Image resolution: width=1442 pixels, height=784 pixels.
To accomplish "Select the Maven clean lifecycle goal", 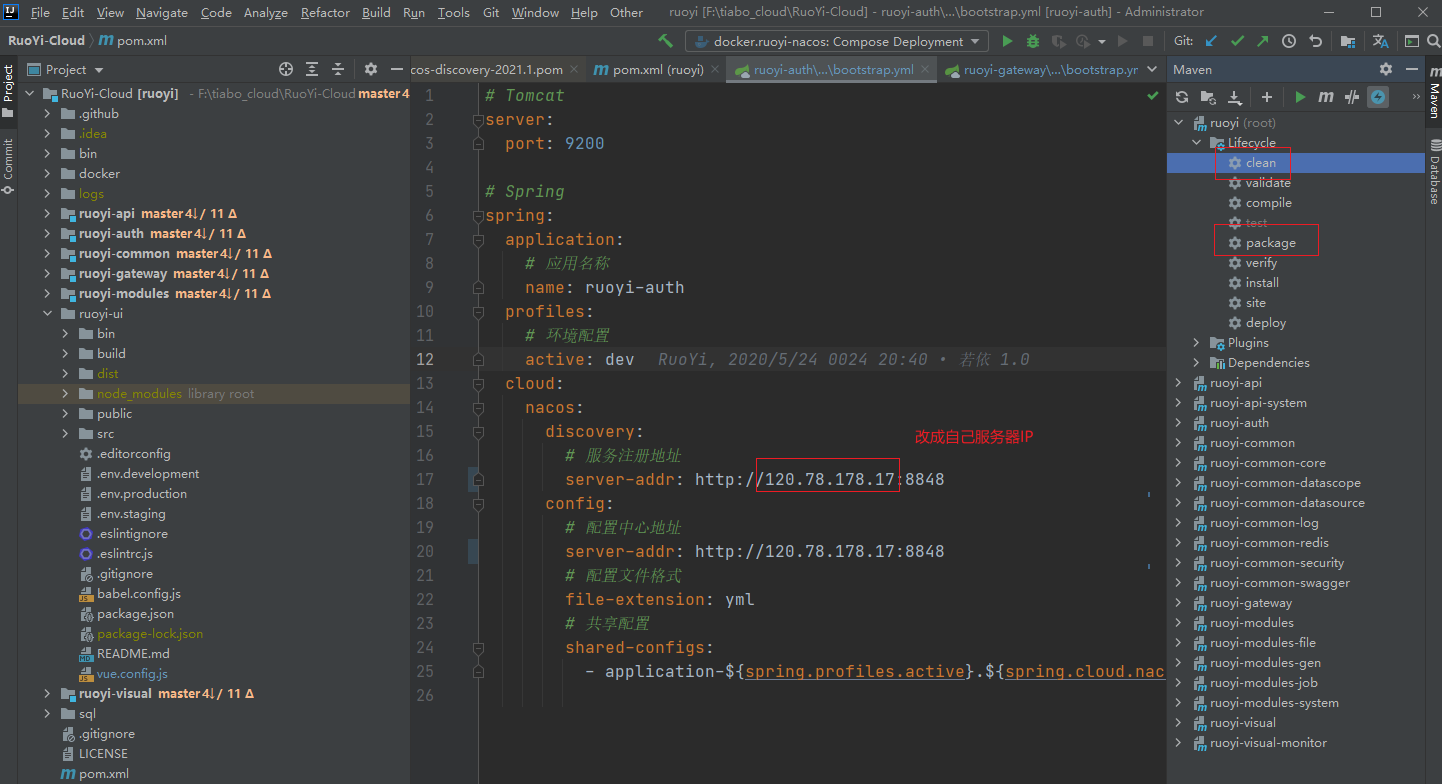I will click(x=1260, y=163).
